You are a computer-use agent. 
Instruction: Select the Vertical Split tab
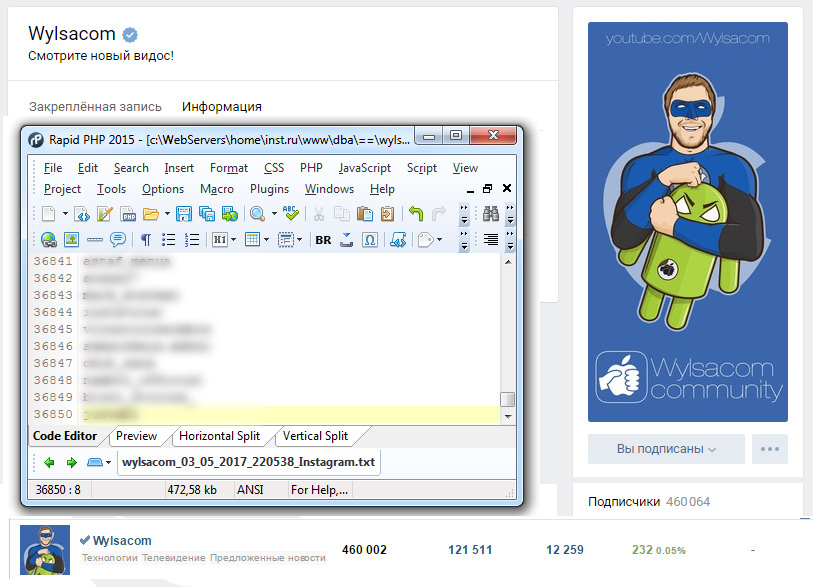click(315, 436)
